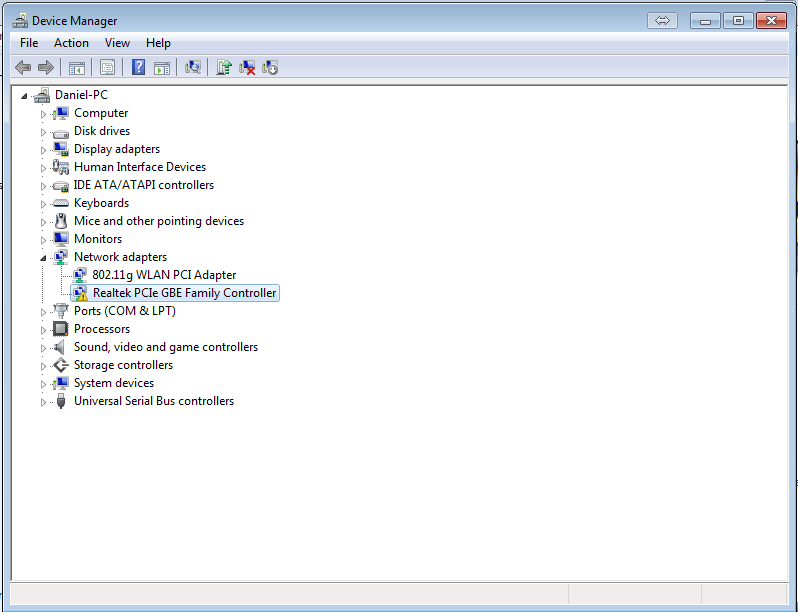
Task: Expand the Disk drives arrow
Action: [x=43, y=132]
